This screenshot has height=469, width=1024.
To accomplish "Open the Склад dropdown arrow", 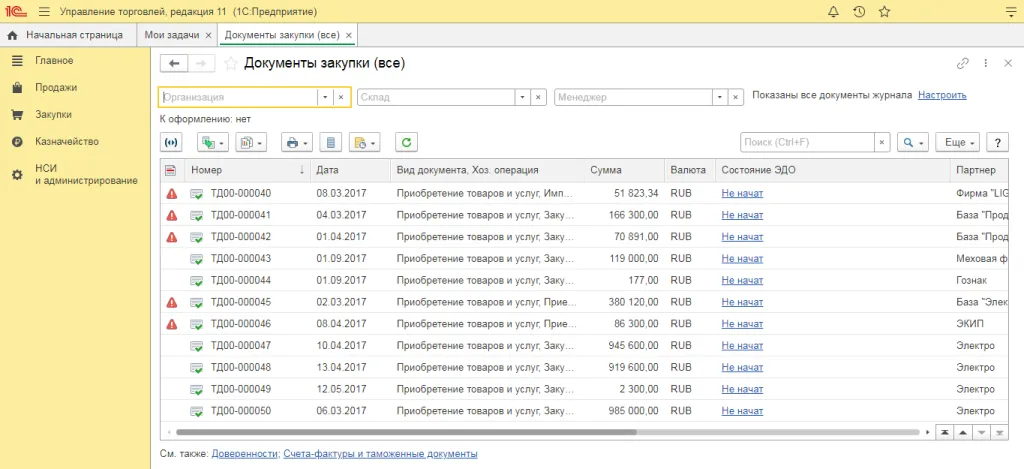I will click(x=521, y=97).
